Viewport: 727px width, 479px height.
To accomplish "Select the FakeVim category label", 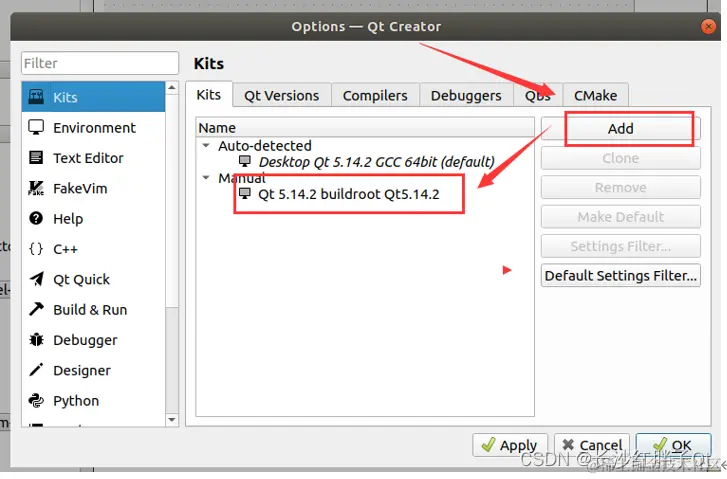I will 80,188.
